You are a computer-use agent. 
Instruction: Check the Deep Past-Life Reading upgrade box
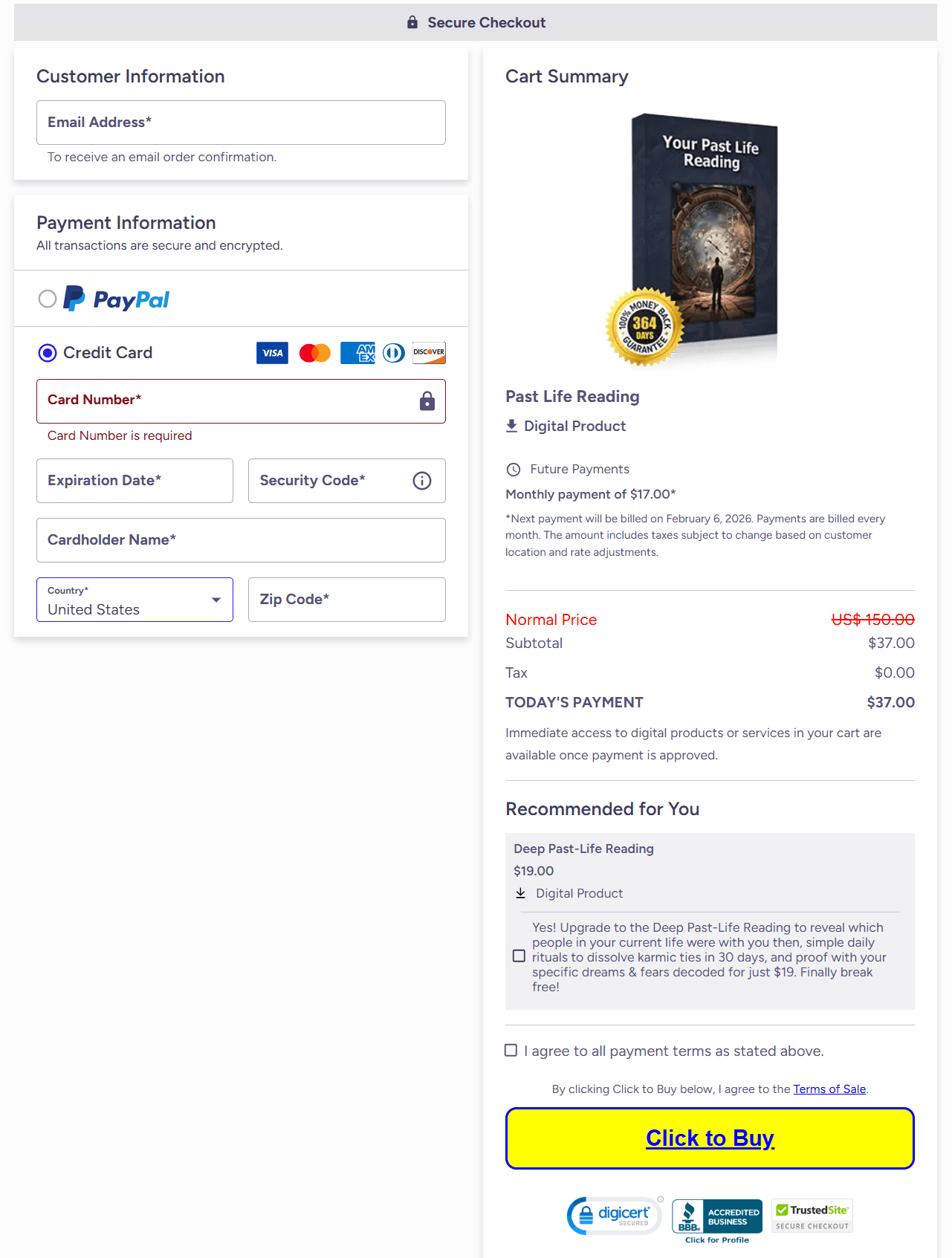[519, 956]
